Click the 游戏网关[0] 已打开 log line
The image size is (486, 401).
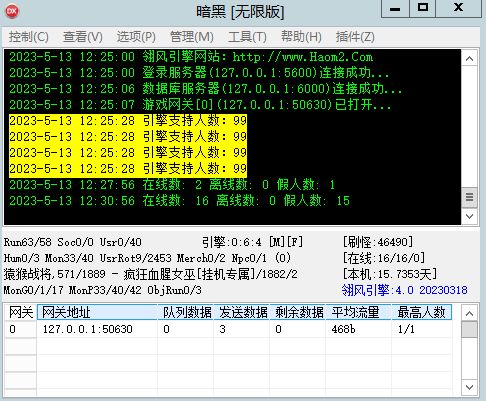pyautogui.click(x=200, y=105)
